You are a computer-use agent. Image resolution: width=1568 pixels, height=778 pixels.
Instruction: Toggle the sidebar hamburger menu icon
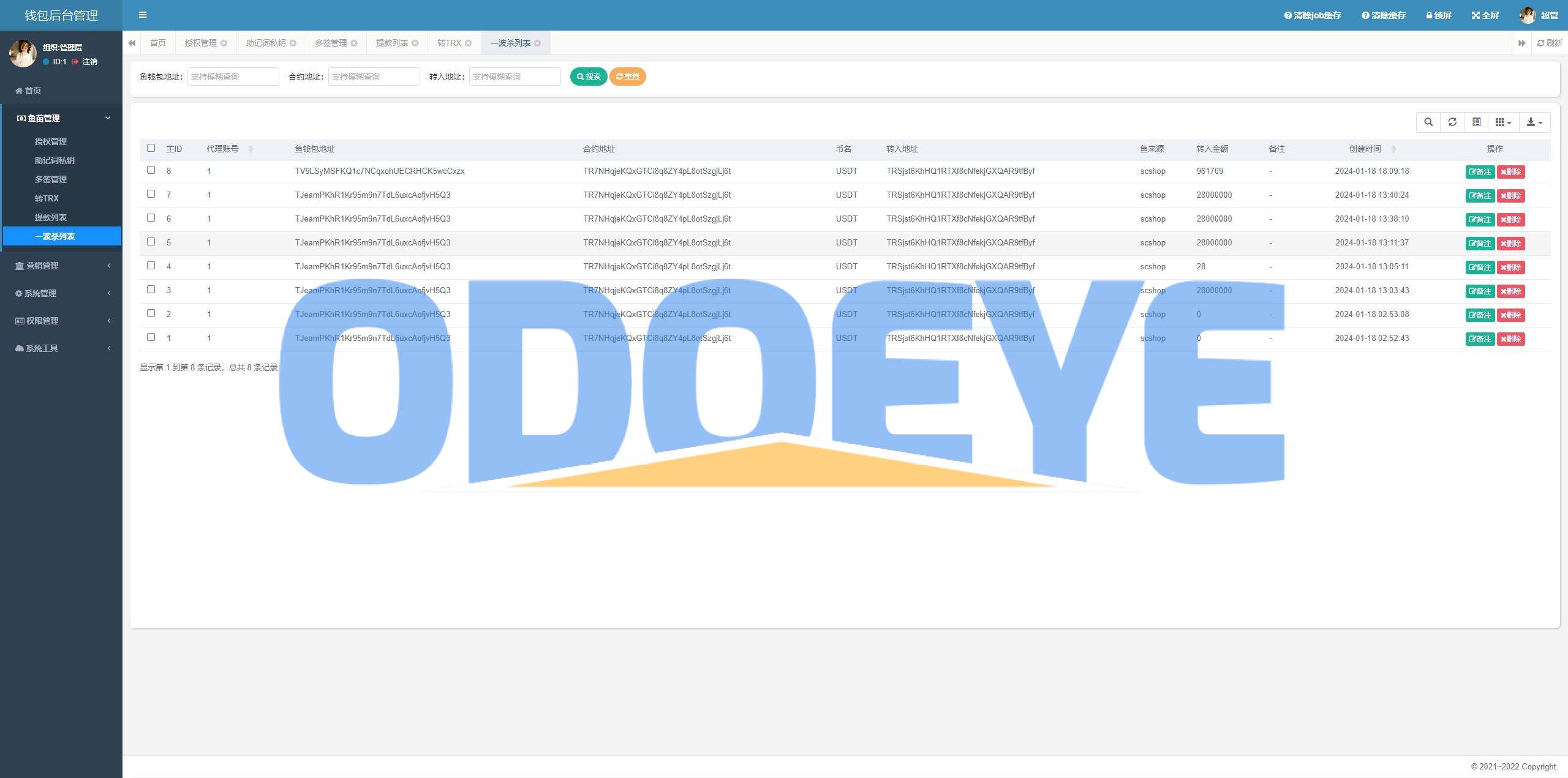click(x=143, y=15)
